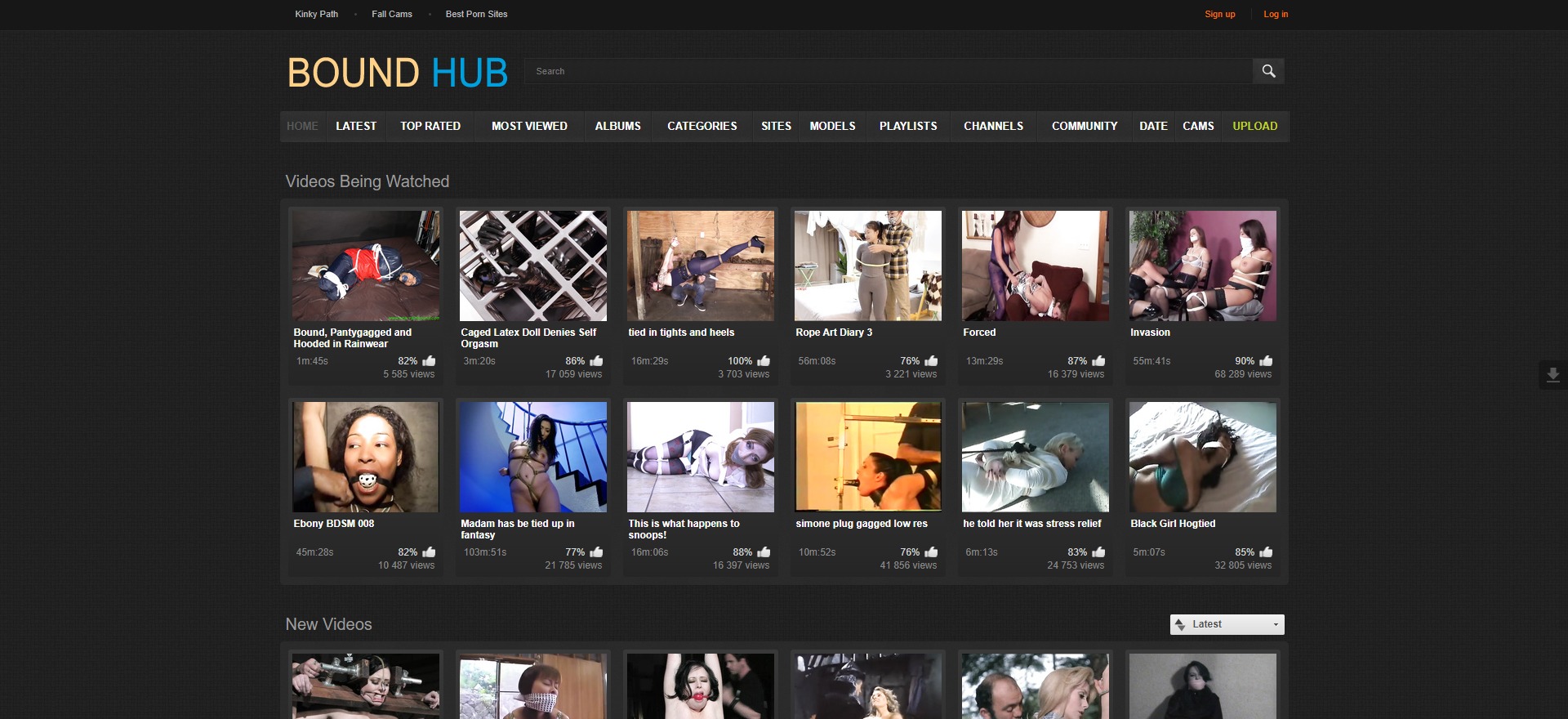The image size is (1568, 719).
Task: Open the ALBUMS menu item
Action: (617, 127)
